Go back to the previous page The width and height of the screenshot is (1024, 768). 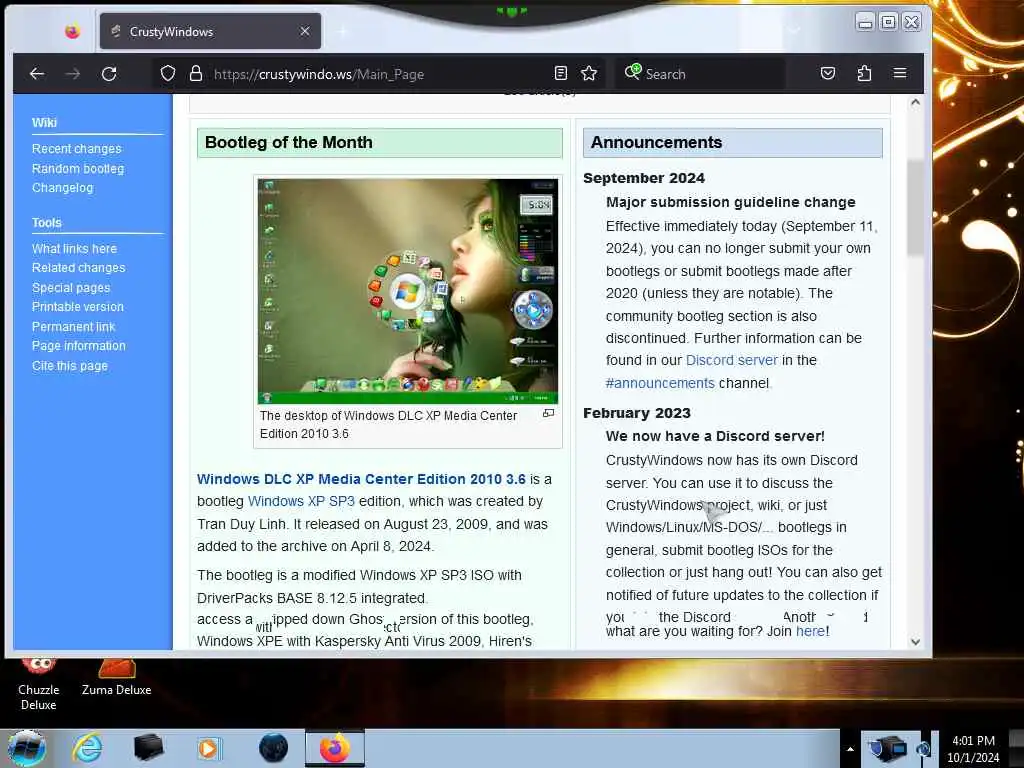coord(37,74)
